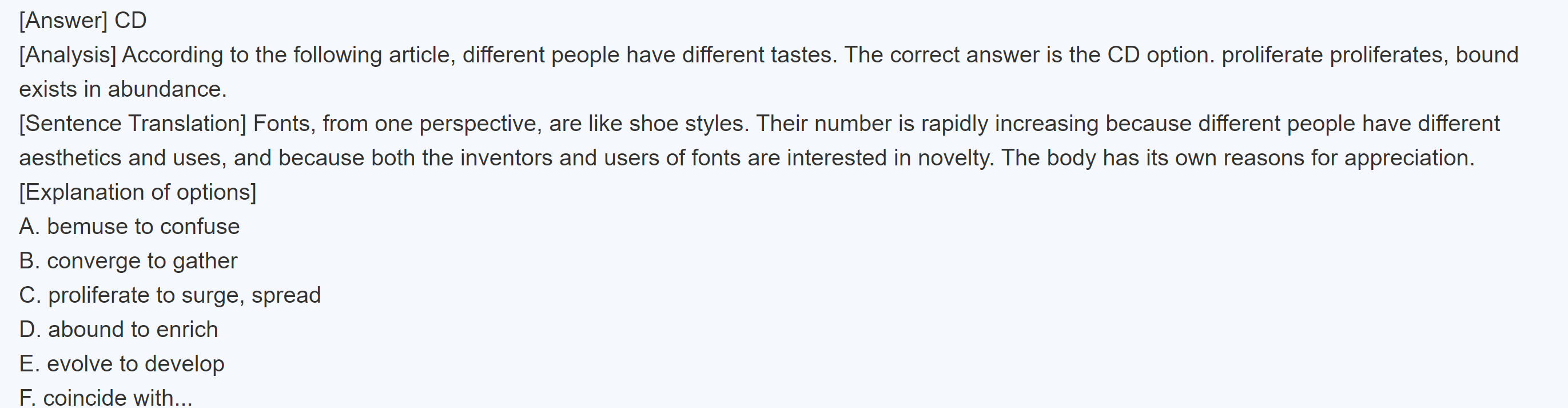Viewport: 1568px width, 408px height.
Task: Select option B converge to gather
Action: click(x=128, y=262)
